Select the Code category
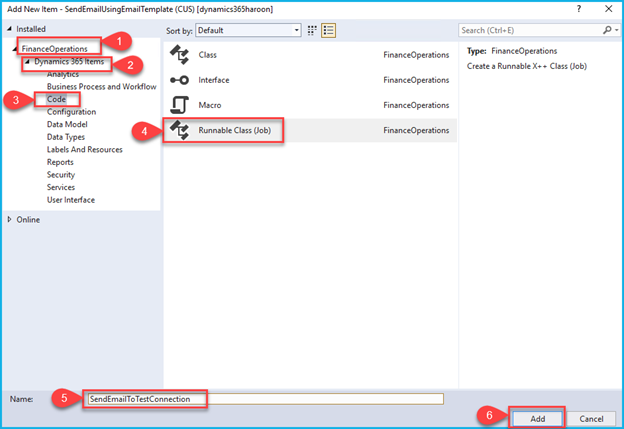 click(56, 100)
